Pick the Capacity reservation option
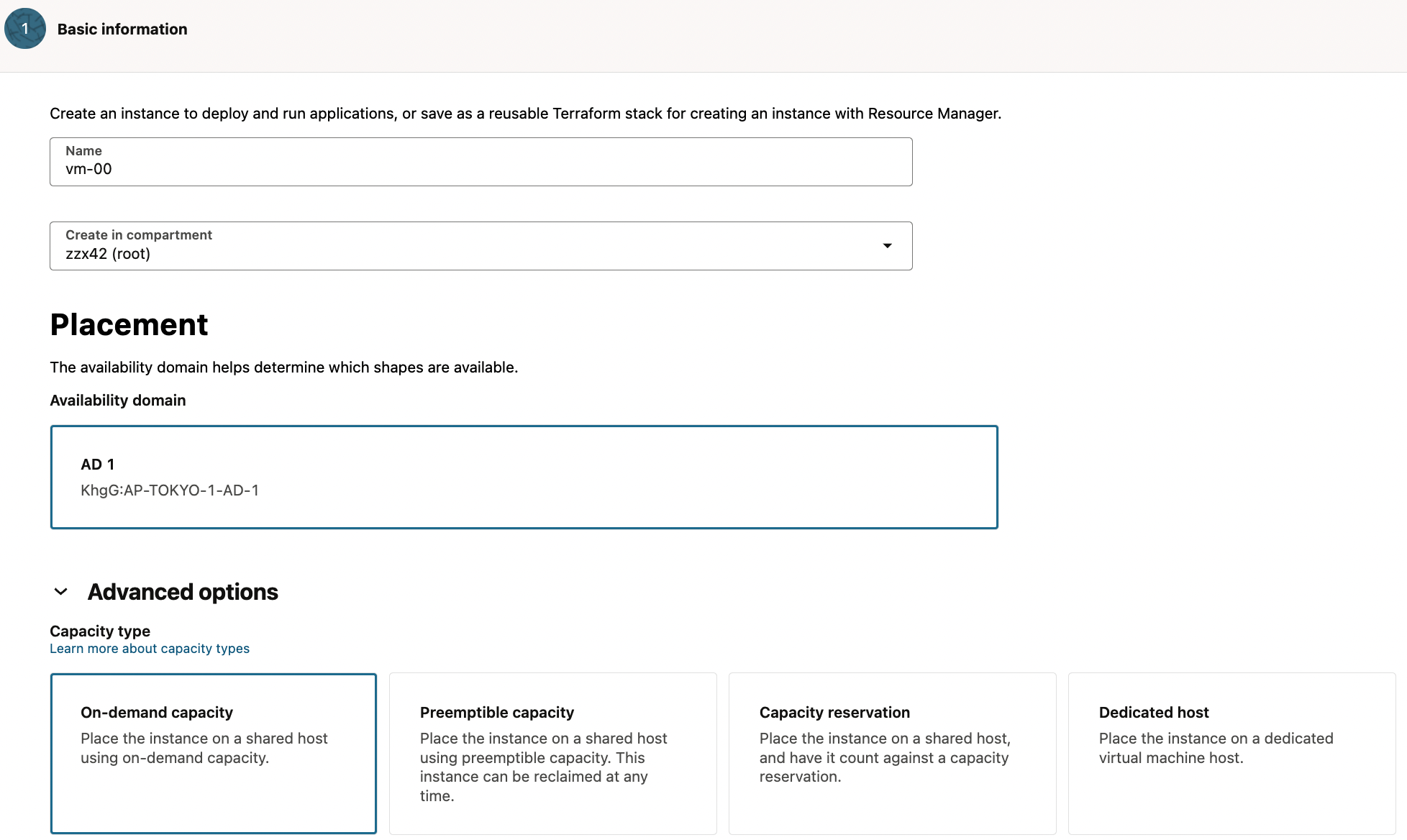 tap(892, 753)
